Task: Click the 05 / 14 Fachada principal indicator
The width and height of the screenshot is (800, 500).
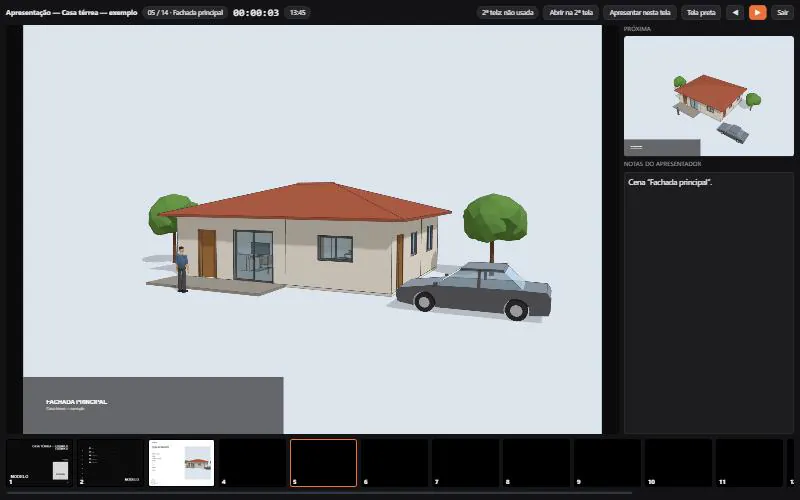Action: click(185, 13)
